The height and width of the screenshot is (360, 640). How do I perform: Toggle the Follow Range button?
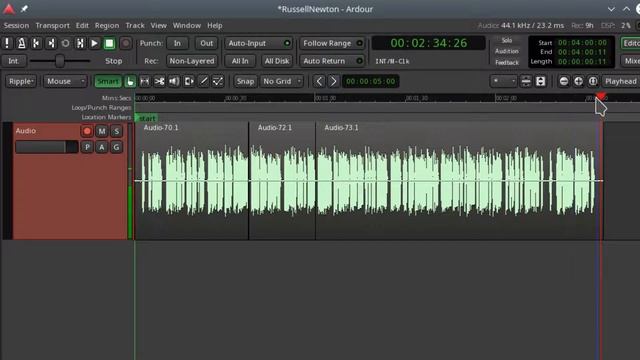(x=332, y=43)
